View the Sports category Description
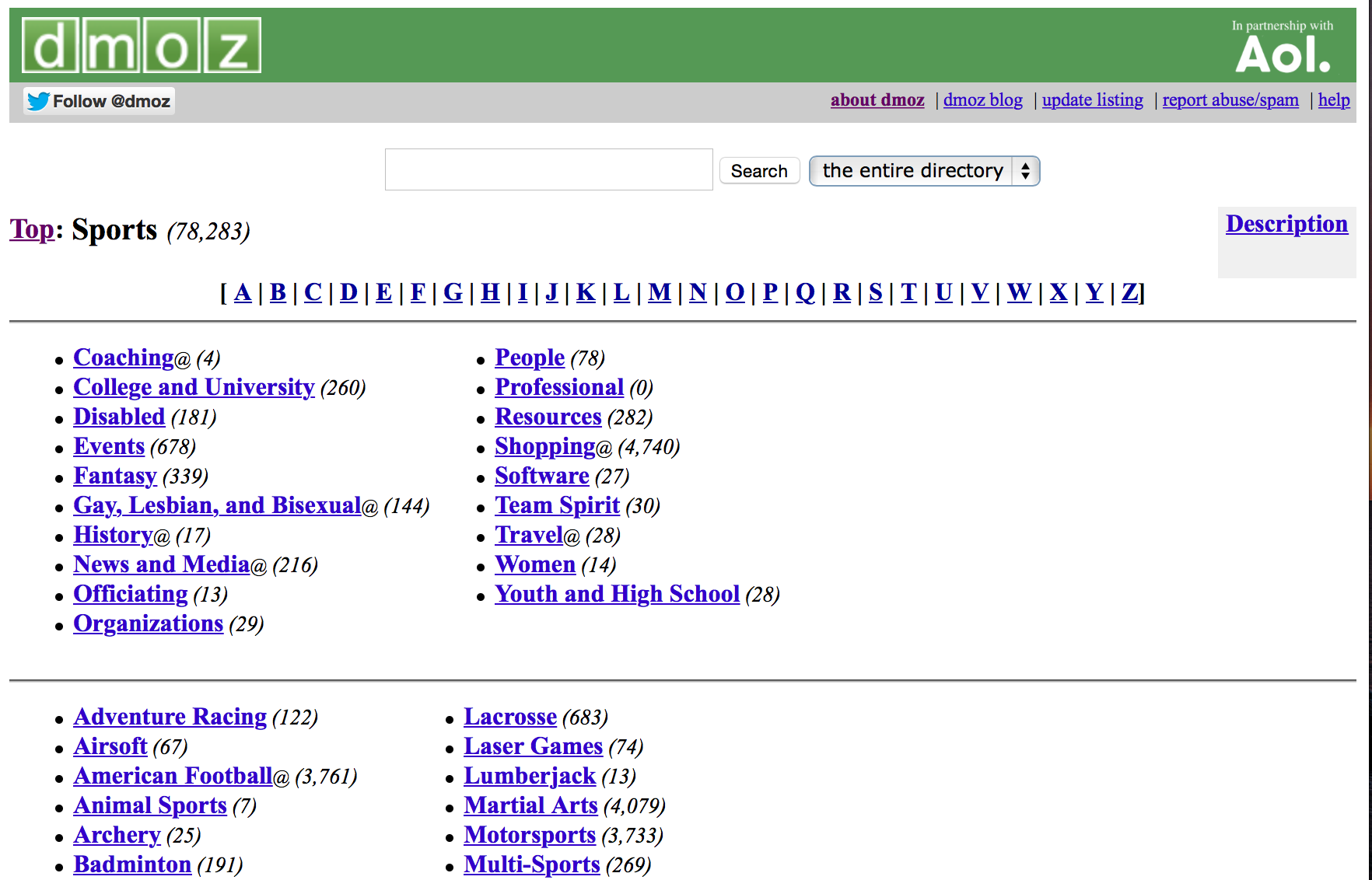Image resolution: width=1372 pixels, height=880 pixels. tap(1286, 224)
